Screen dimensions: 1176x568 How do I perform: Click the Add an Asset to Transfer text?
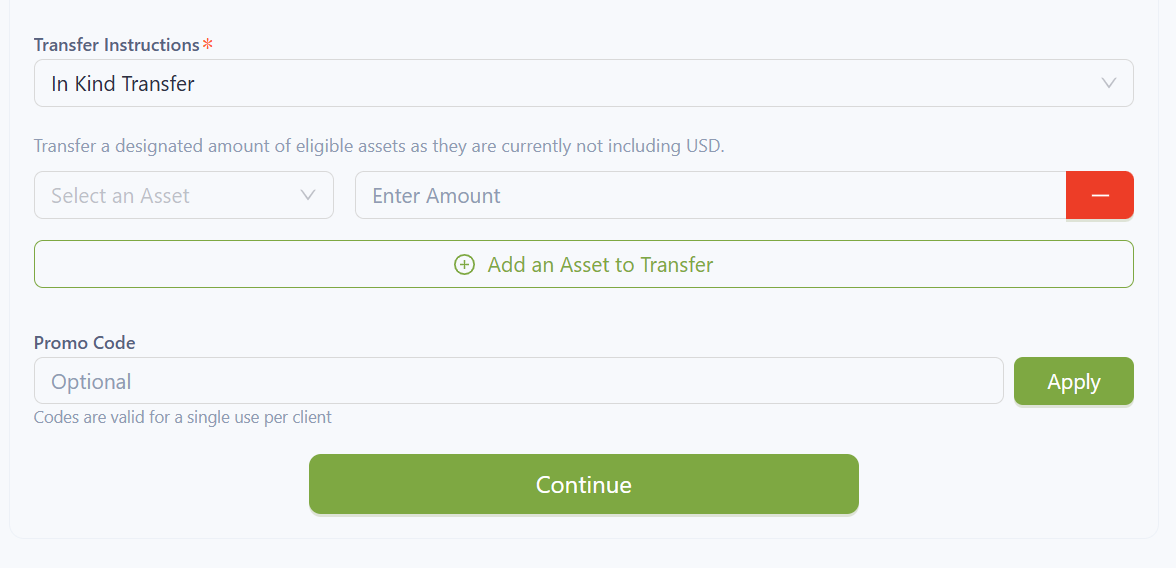pos(600,265)
